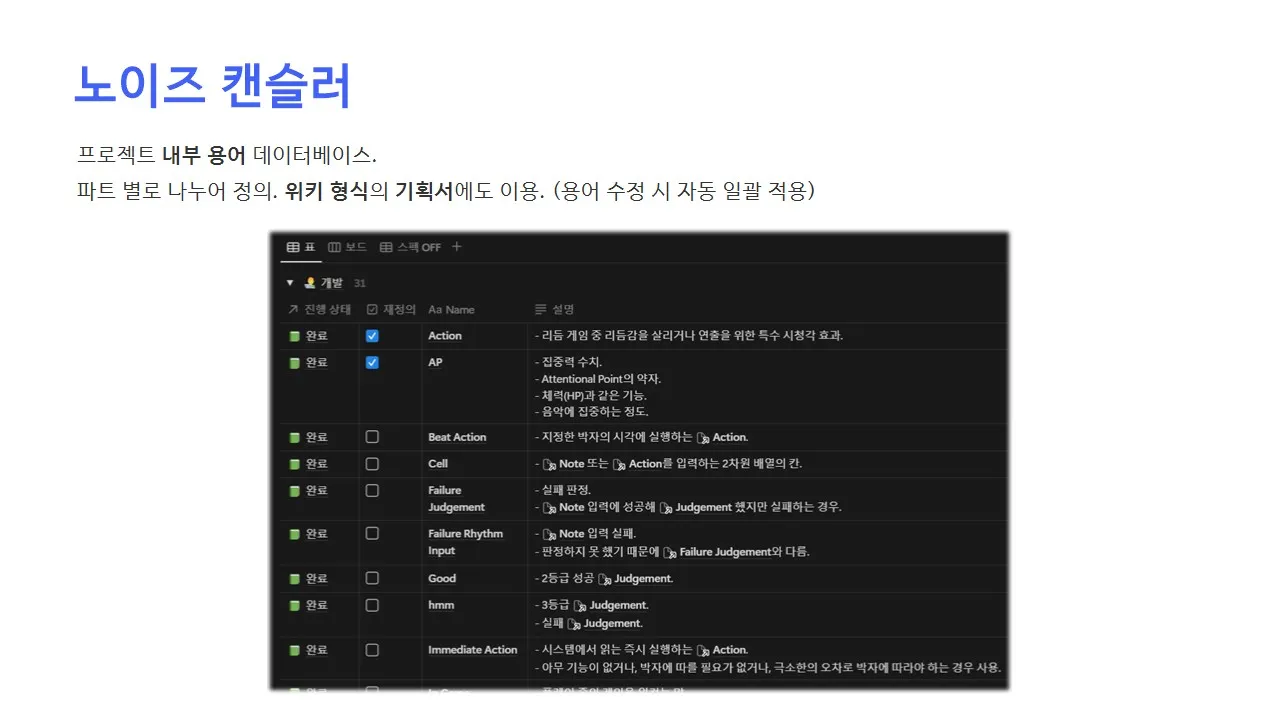Open the Action link in Immediate Action row
Screen dimensions: 1280x720
[722, 650]
